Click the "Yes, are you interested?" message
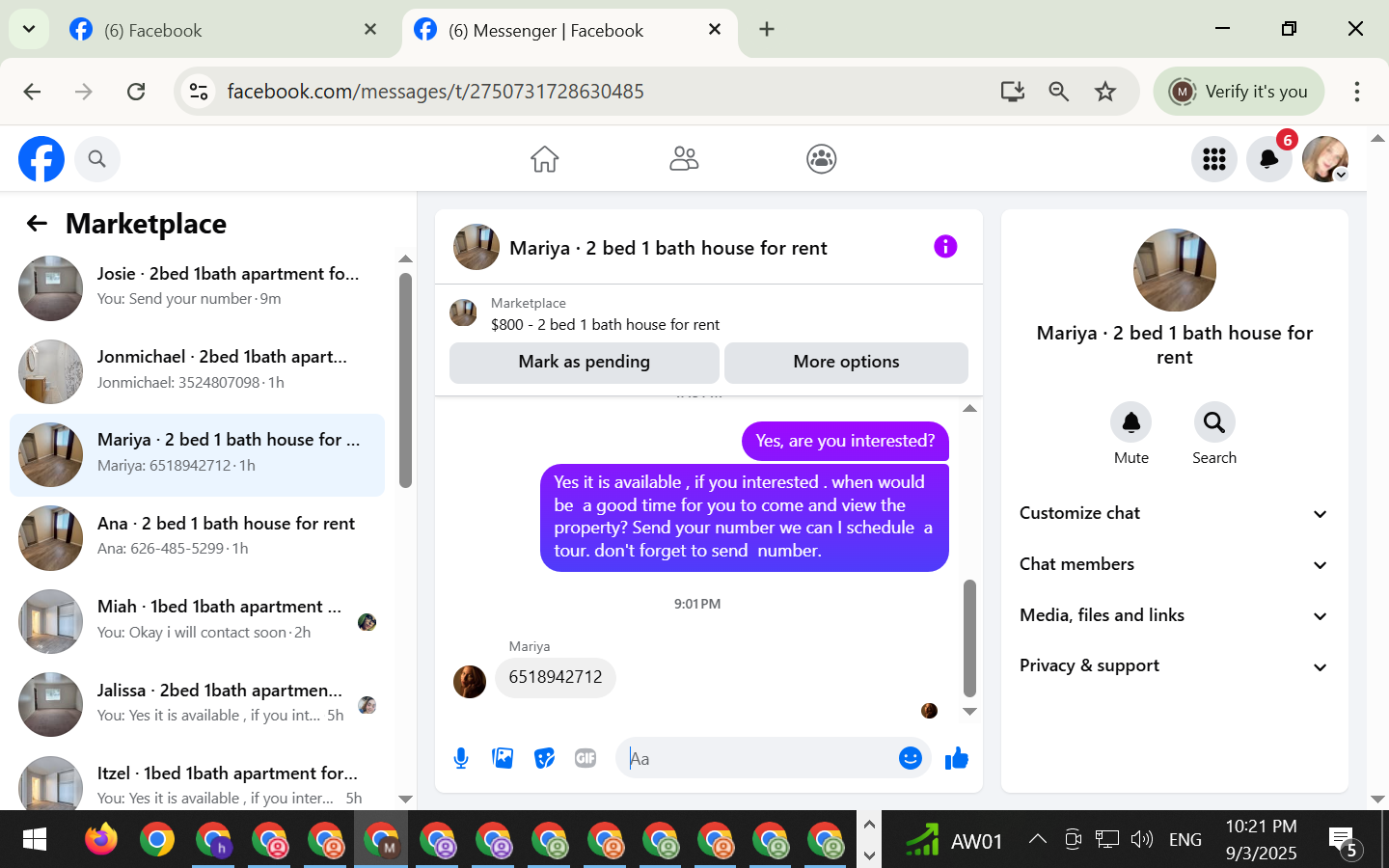The image size is (1389, 868). pyautogui.click(x=845, y=441)
